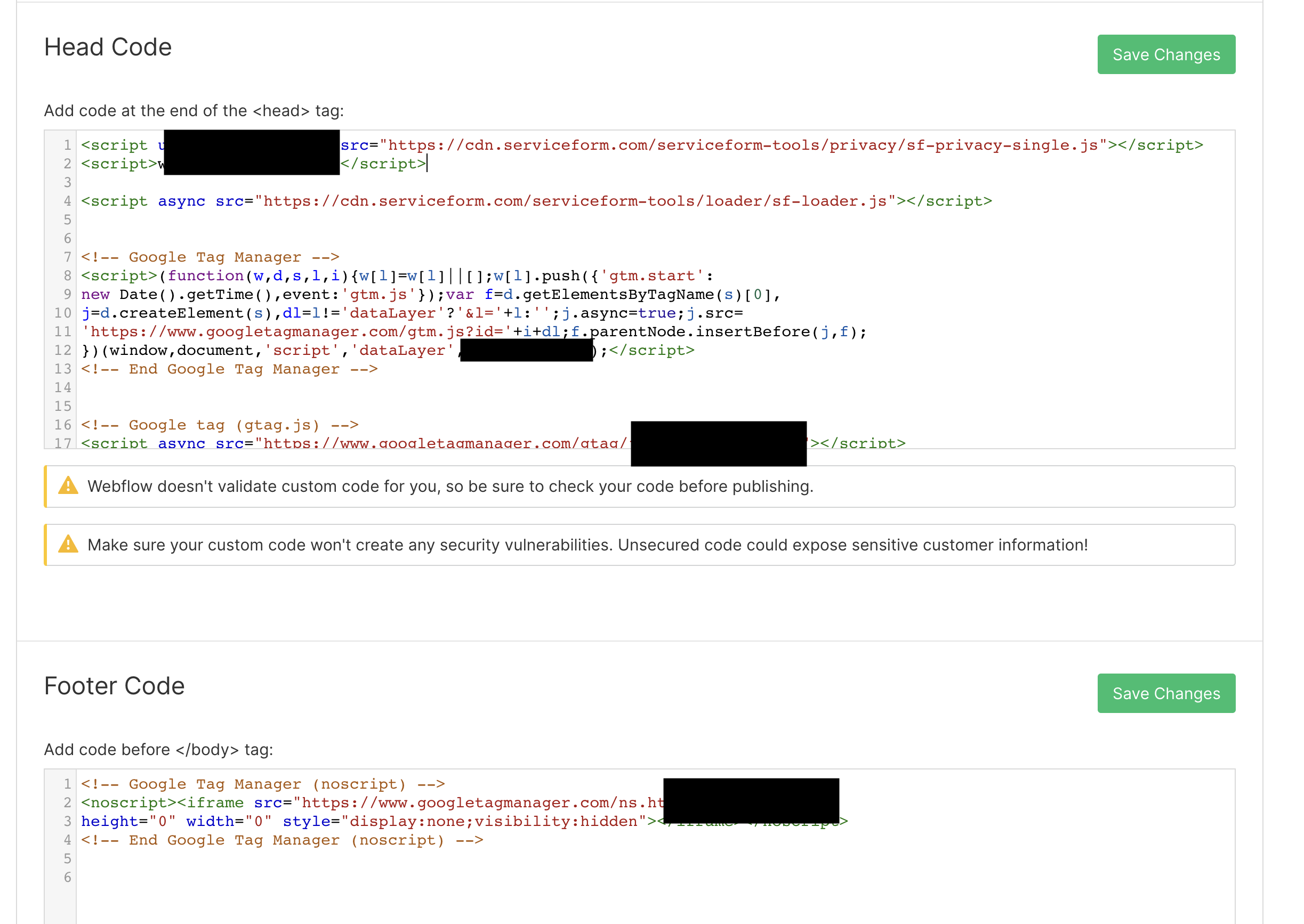Image resolution: width=1304 pixels, height=924 pixels.
Task: Click the warning icon beside the security vulnerabilities notice
Action: click(x=68, y=544)
